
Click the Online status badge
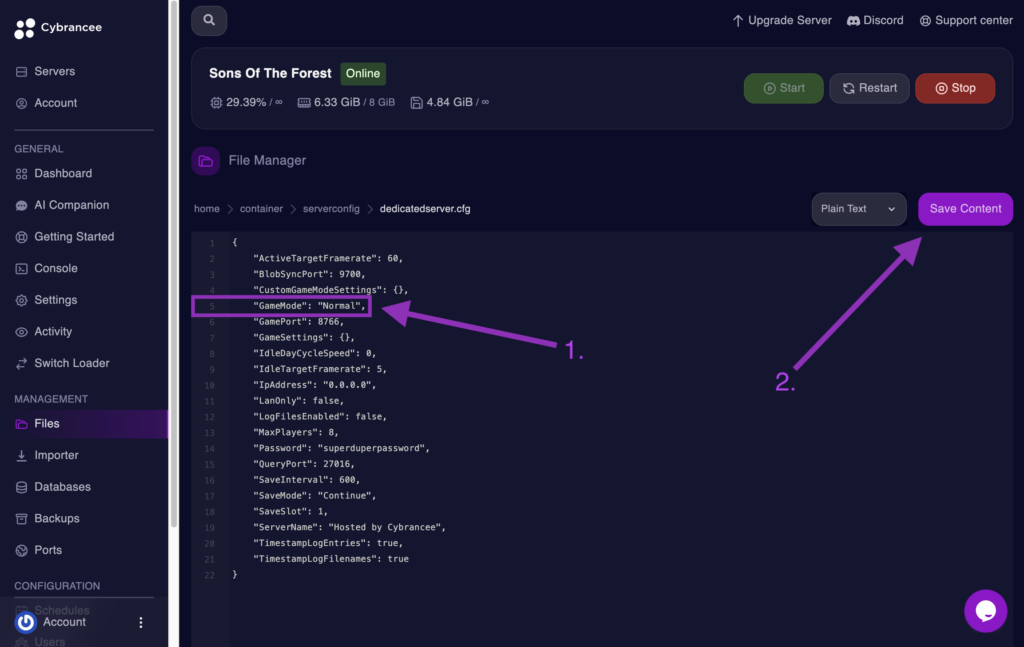(363, 74)
